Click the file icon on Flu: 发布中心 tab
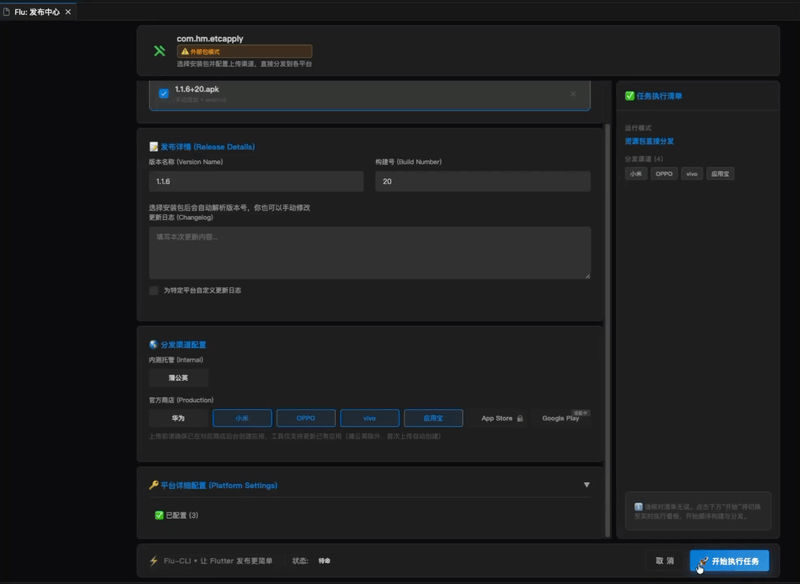The width and height of the screenshot is (800, 584). point(6,12)
